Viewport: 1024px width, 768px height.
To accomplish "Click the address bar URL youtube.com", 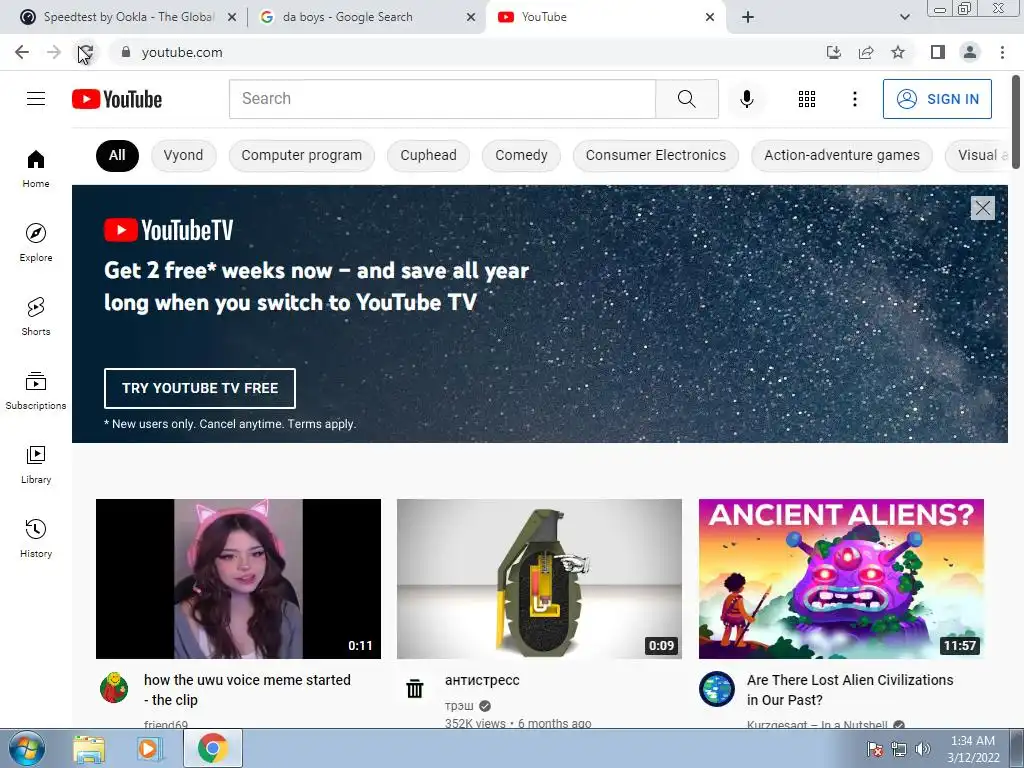I will pos(182,52).
